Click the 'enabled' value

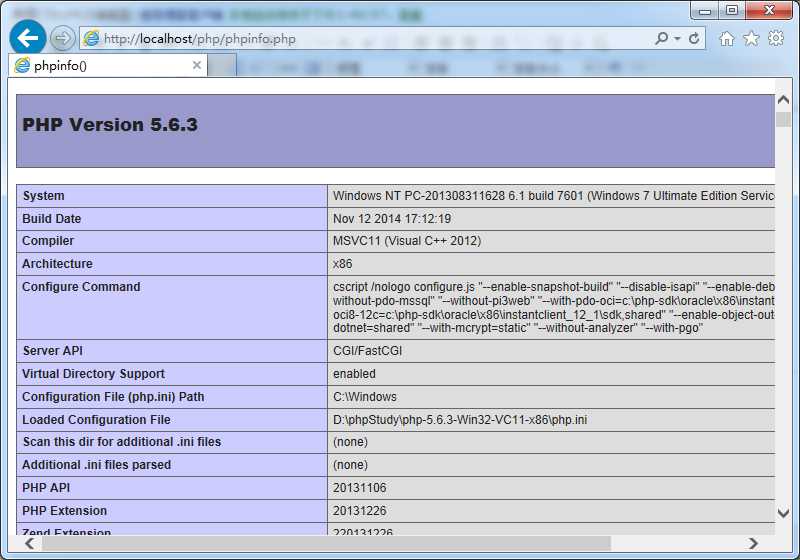(354, 374)
